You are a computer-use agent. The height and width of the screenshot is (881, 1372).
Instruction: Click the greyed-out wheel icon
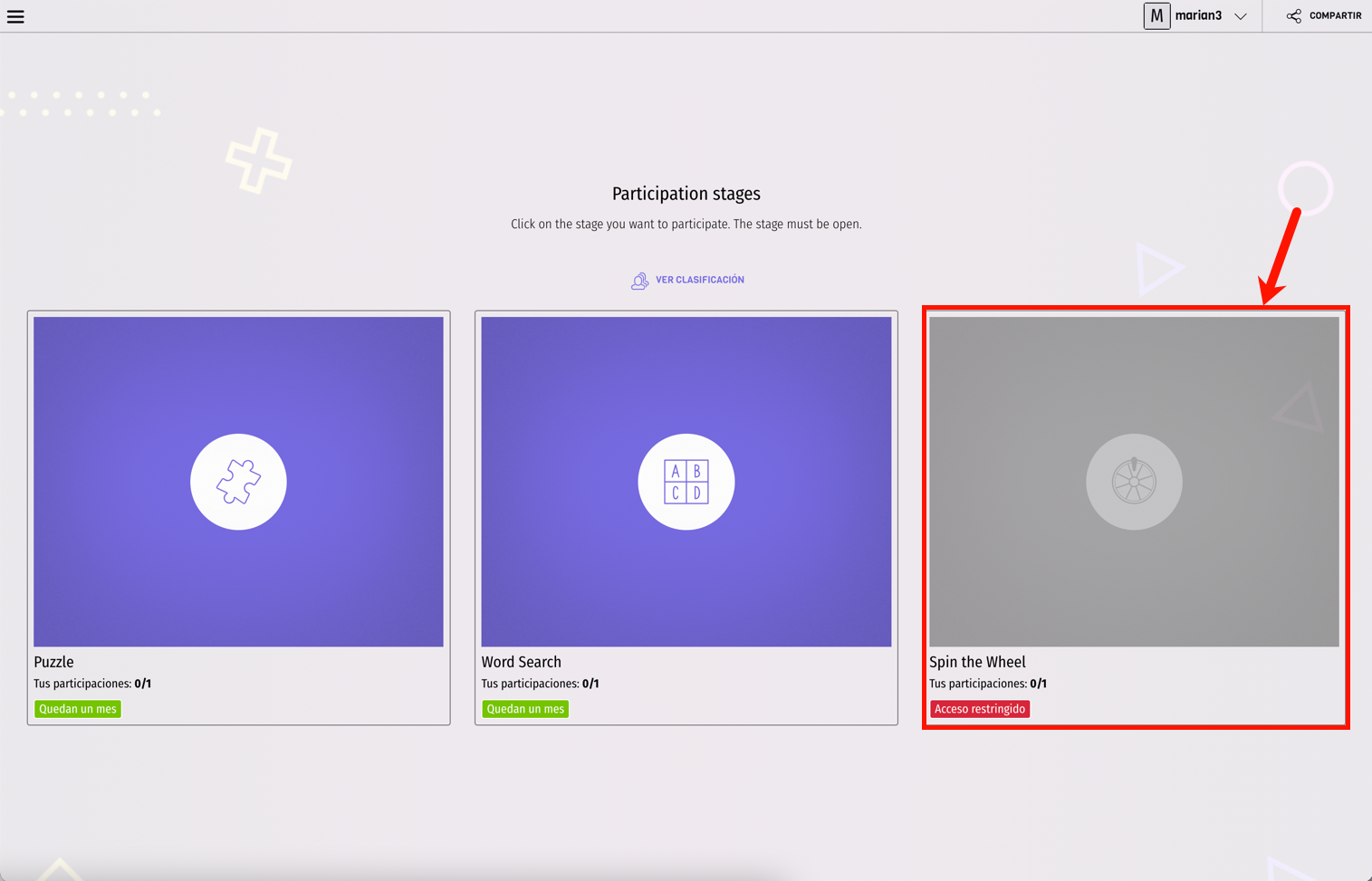point(1133,482)
